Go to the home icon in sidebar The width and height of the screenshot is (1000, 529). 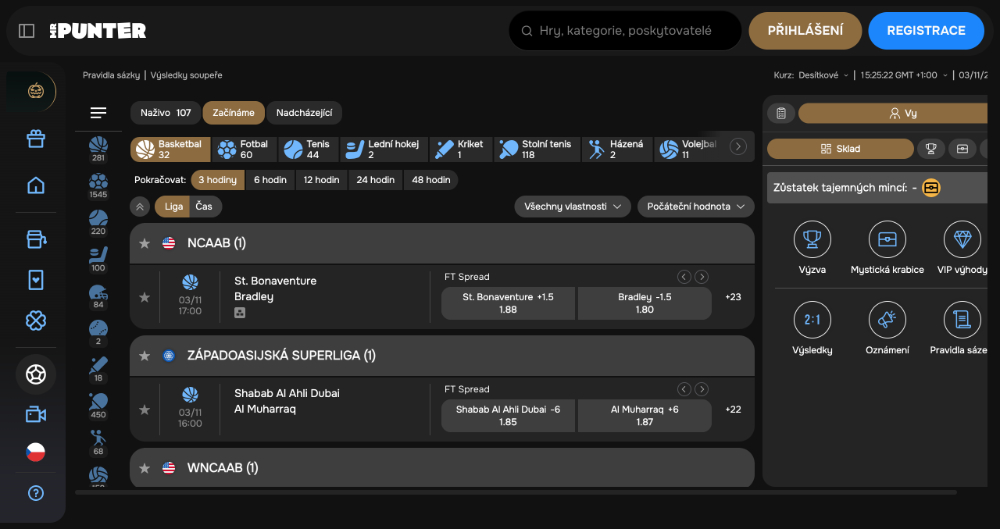pyautogui.click(x=36, y=185)
